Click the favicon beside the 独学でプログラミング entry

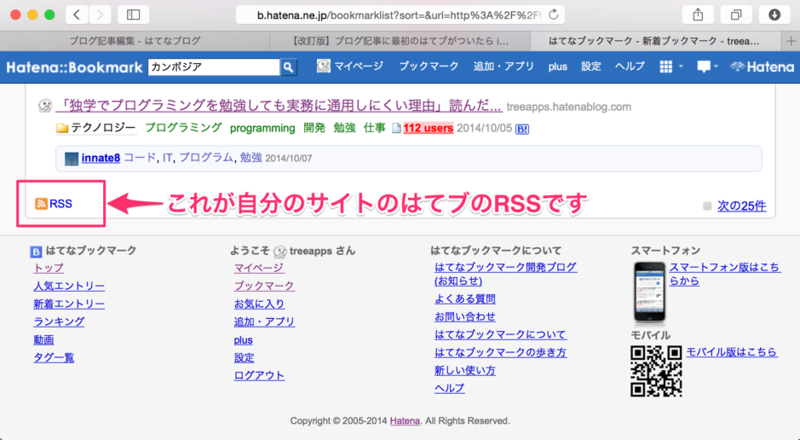click(45, 106)
